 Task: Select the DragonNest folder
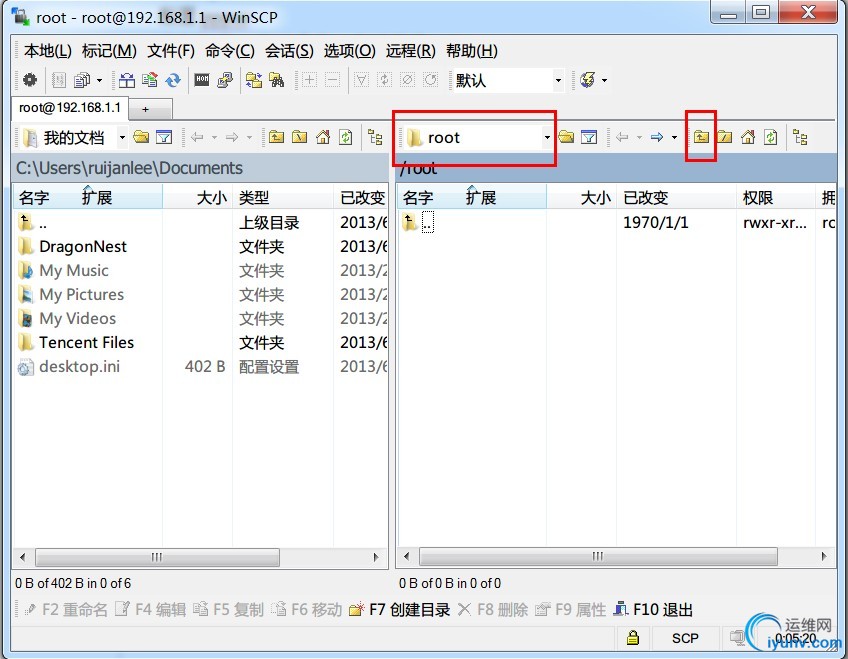pos(83,247)
